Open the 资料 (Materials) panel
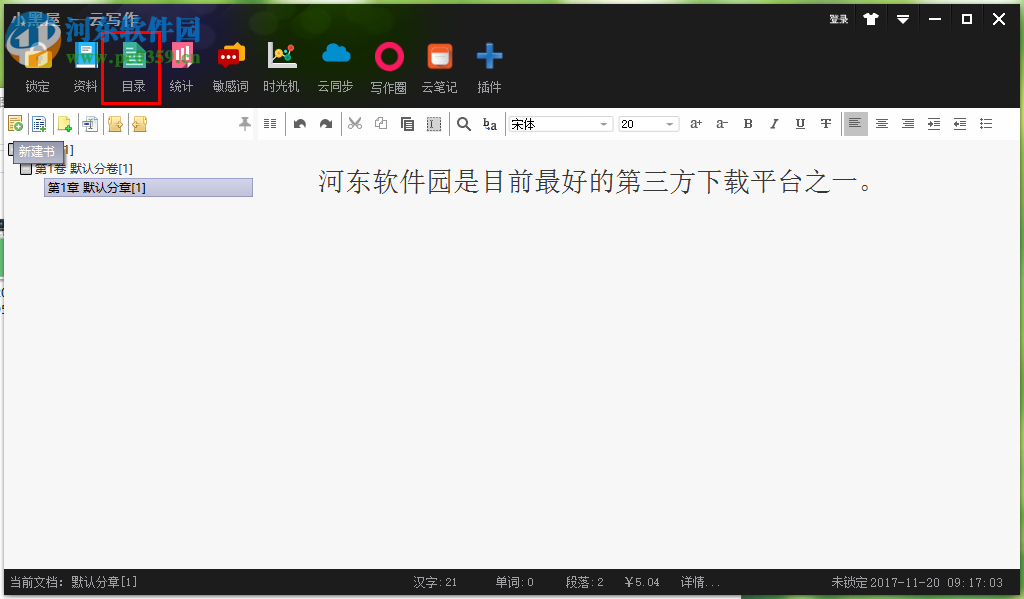The image size is (1024, 599). click(x=83, y=65)
